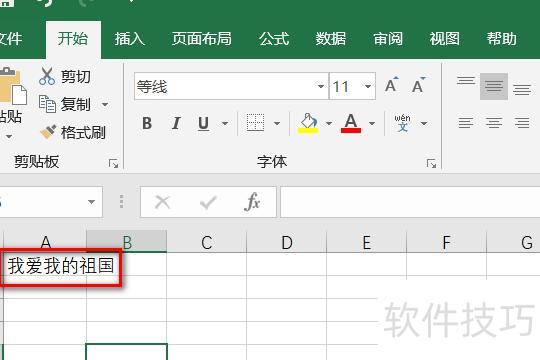
Task: Expand the Name Box dropdown
Action: point(91,202)
